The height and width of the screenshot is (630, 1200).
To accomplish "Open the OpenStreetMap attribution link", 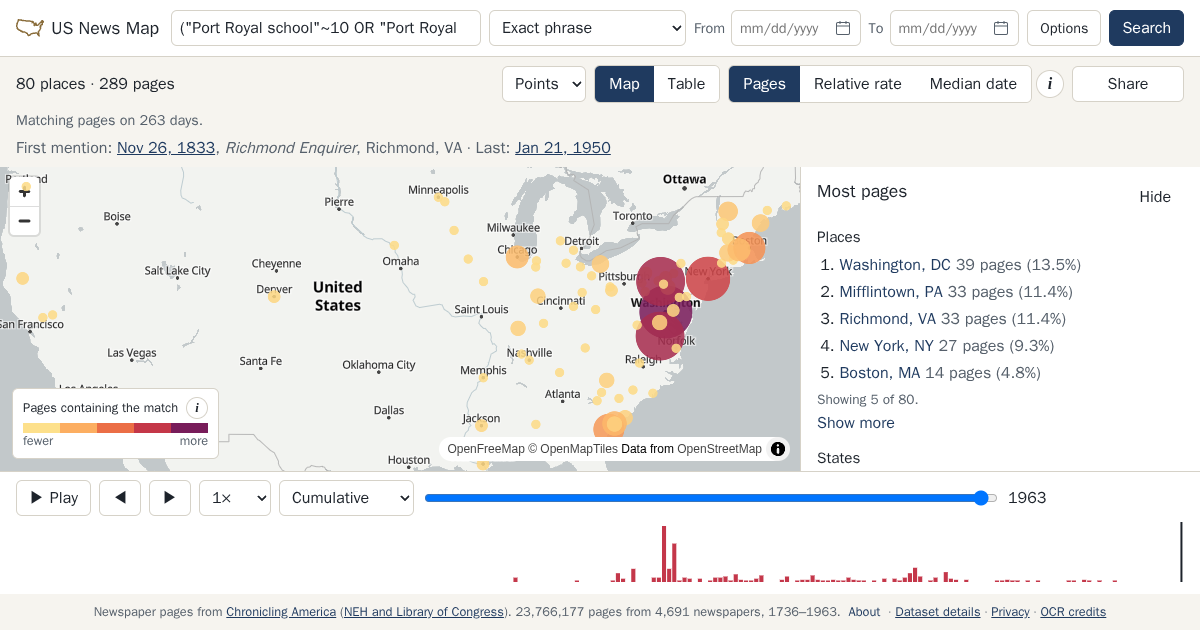I will point(719,449).
